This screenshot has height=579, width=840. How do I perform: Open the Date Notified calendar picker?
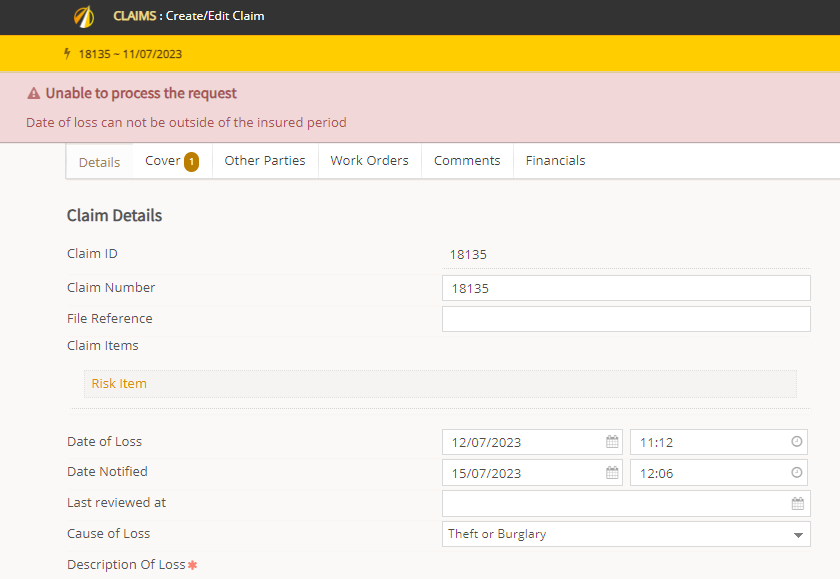612,473
